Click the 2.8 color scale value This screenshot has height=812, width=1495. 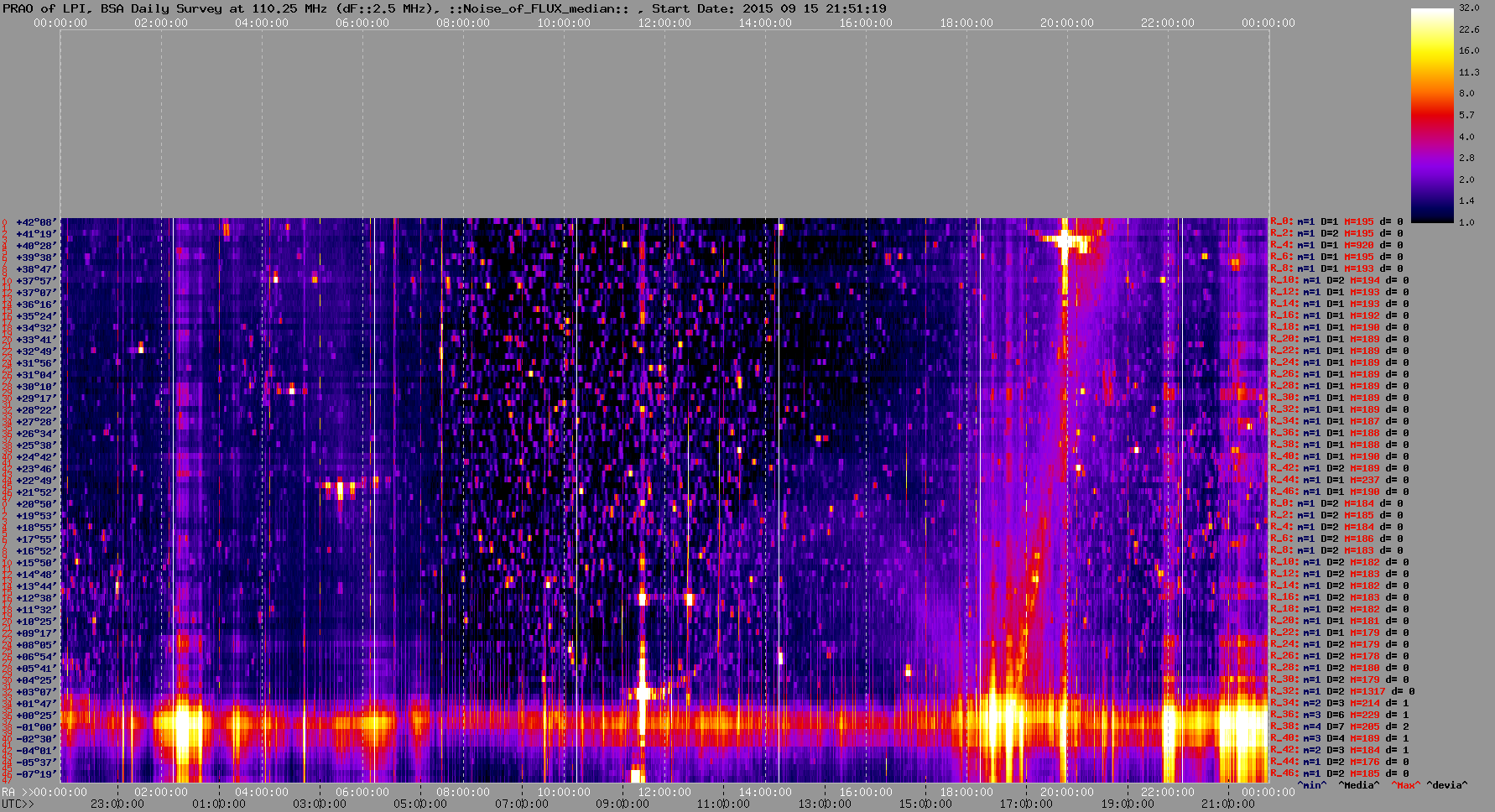1466,158
